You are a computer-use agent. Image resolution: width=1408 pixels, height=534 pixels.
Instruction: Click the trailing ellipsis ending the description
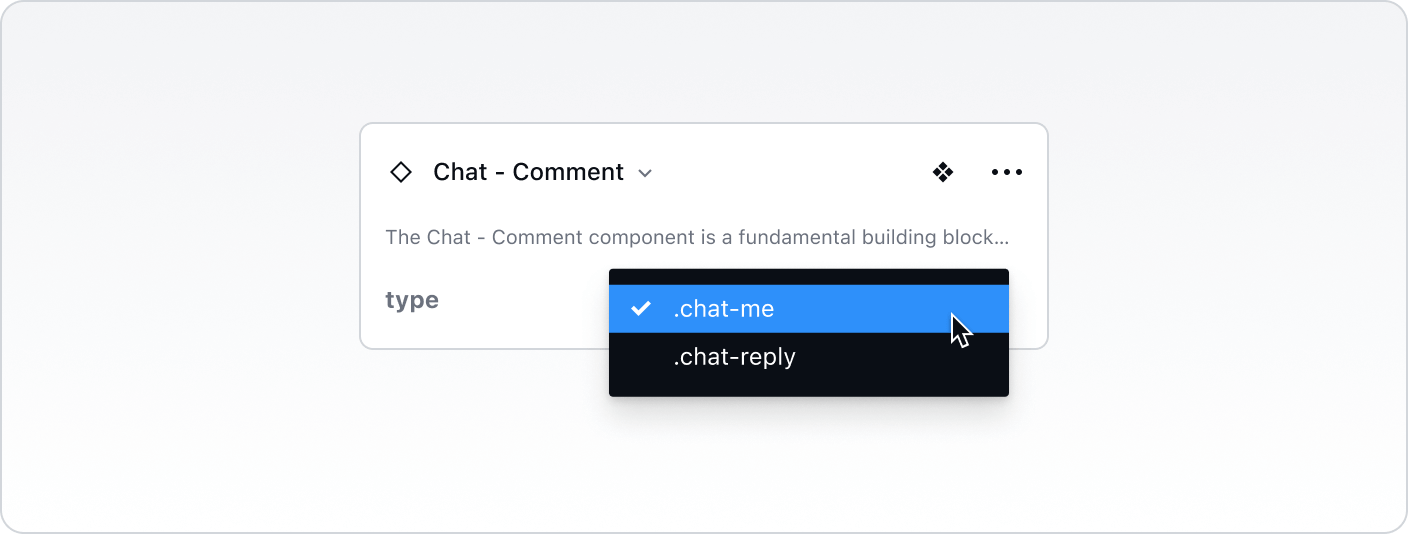click(x=1002, y=240)
